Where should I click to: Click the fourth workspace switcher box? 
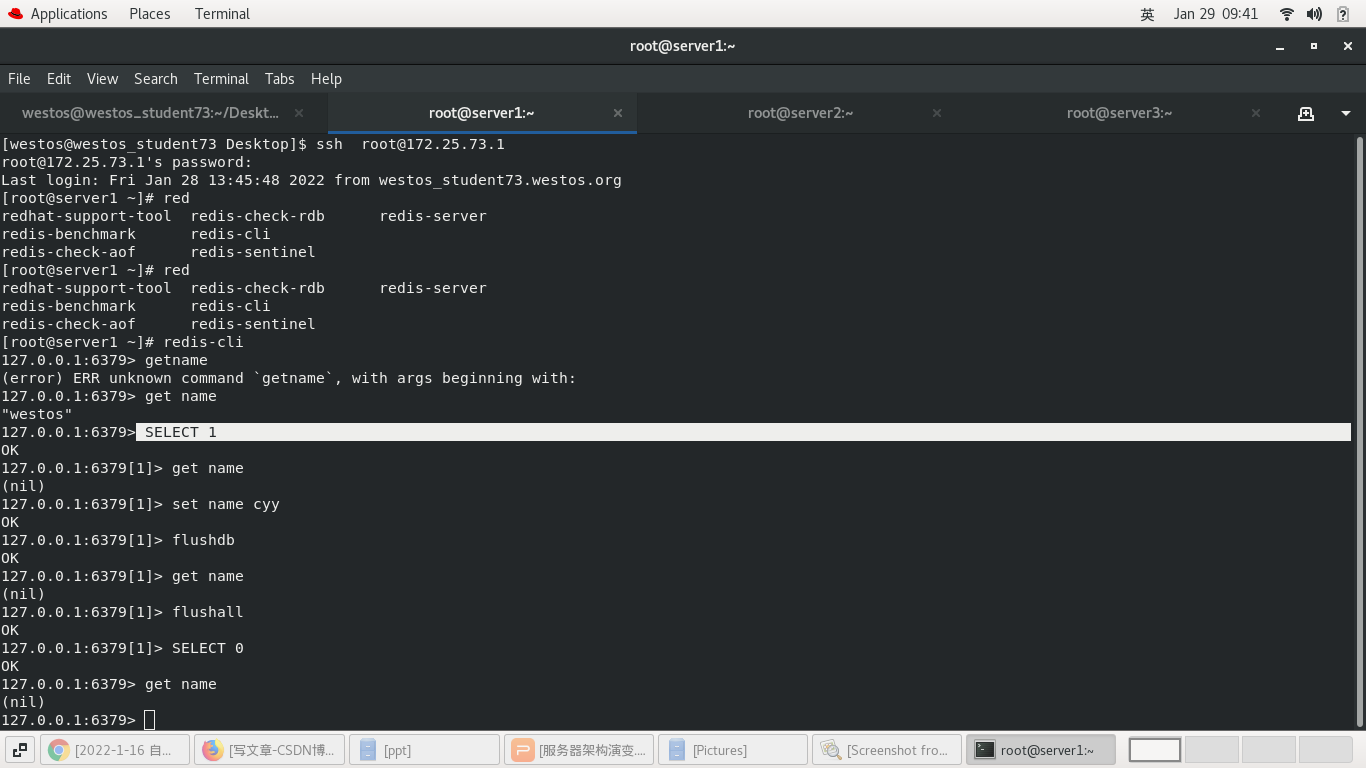(1326, 750)
